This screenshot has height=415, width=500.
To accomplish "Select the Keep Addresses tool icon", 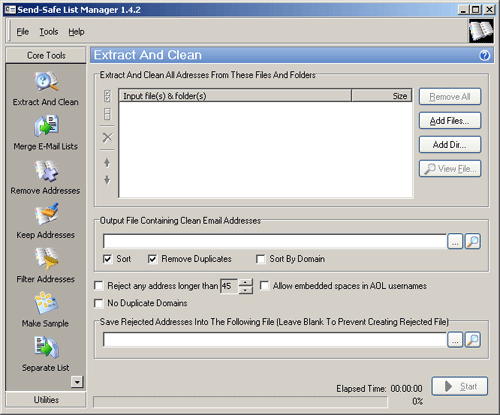I will pos(46,214).
